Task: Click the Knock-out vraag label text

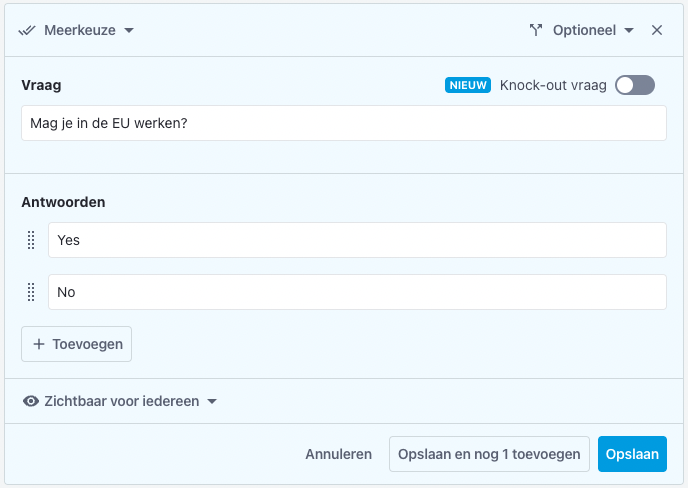Action: [x=553, y=85]
